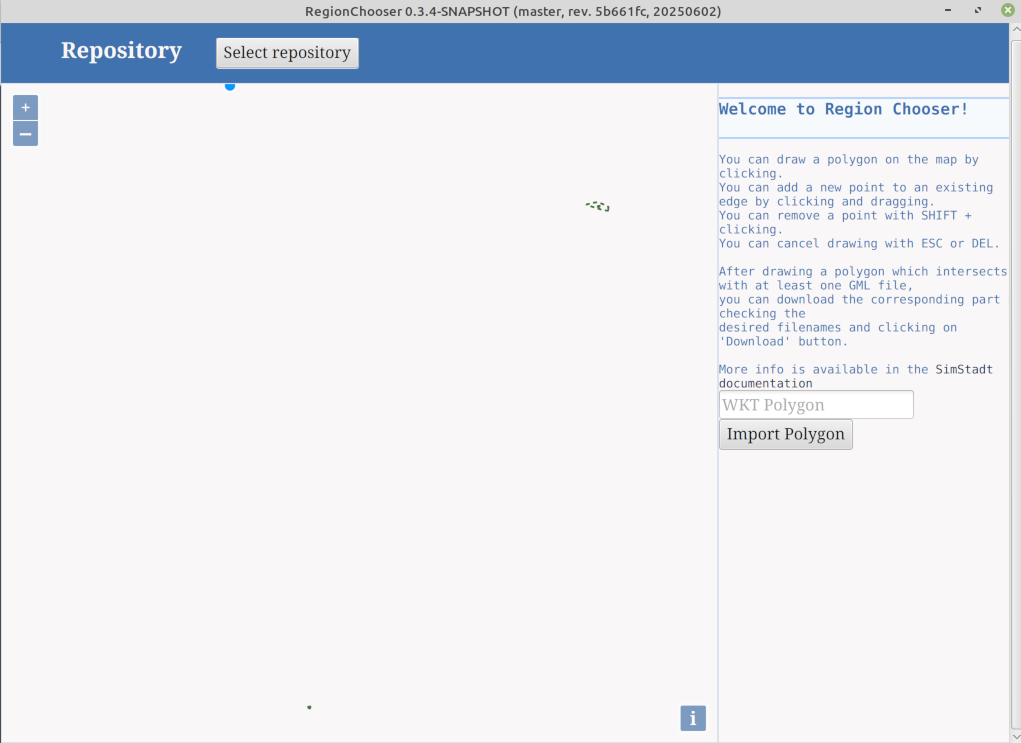
Task: Click the Welcome to Region Chooser heading
Action: (x=843, y=109)
